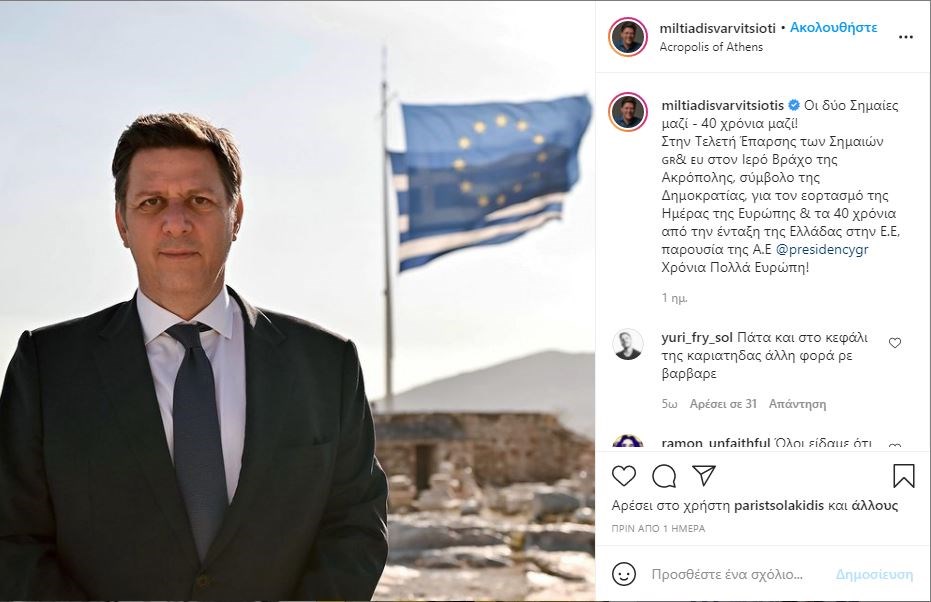Like the post with heart icon
This screenshot has width=931, height=602.
point(623,476)
